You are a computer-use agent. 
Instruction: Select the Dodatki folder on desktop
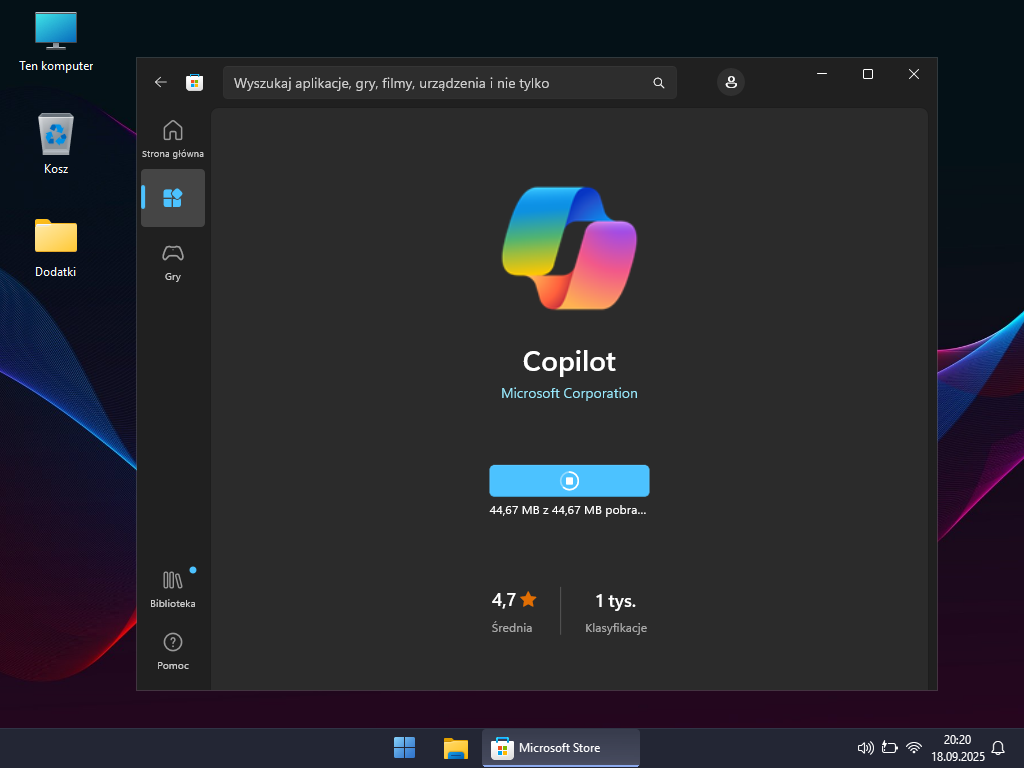[56, 247]
